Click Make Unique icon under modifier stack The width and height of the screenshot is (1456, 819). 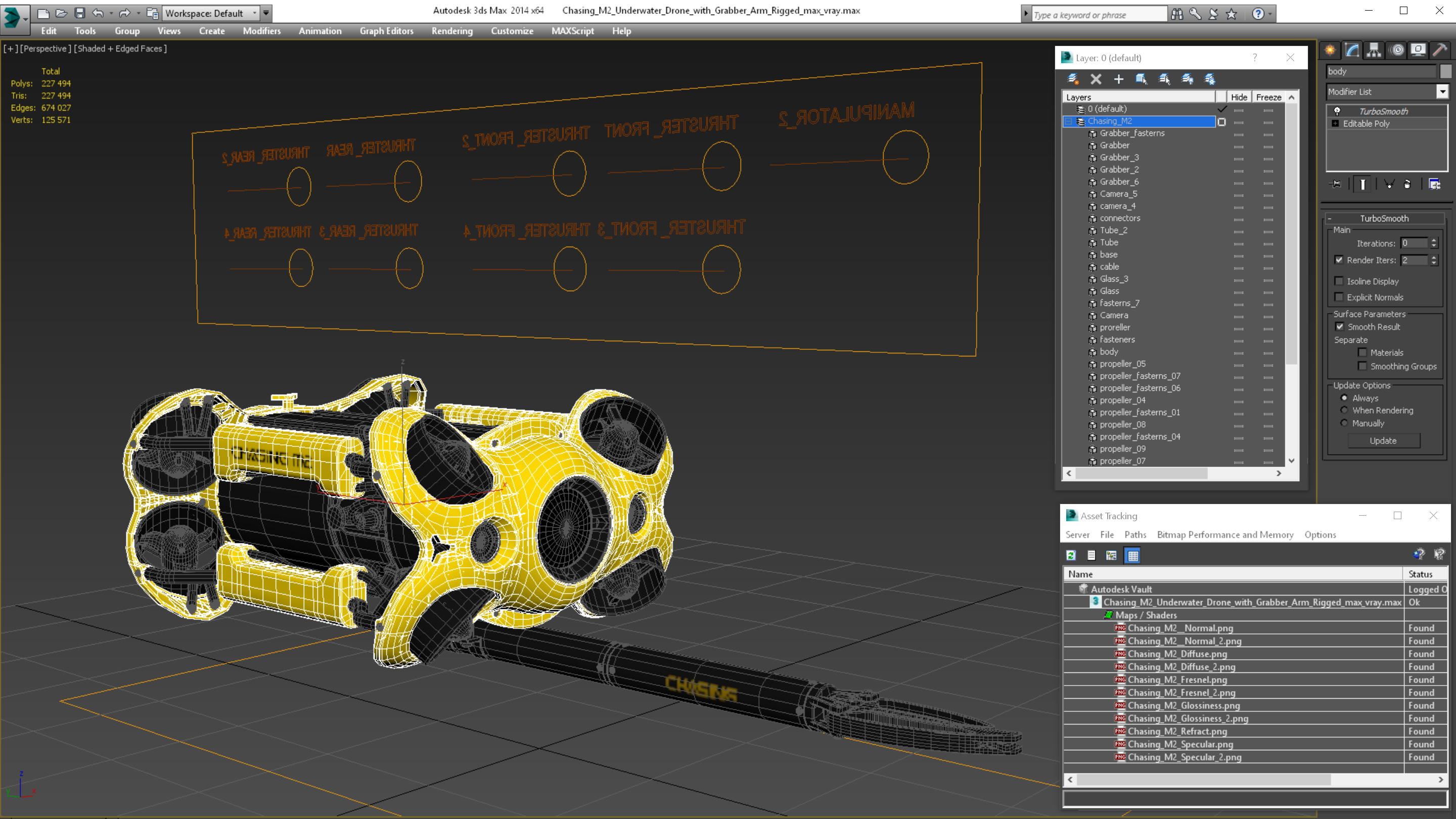point(1389,184)
